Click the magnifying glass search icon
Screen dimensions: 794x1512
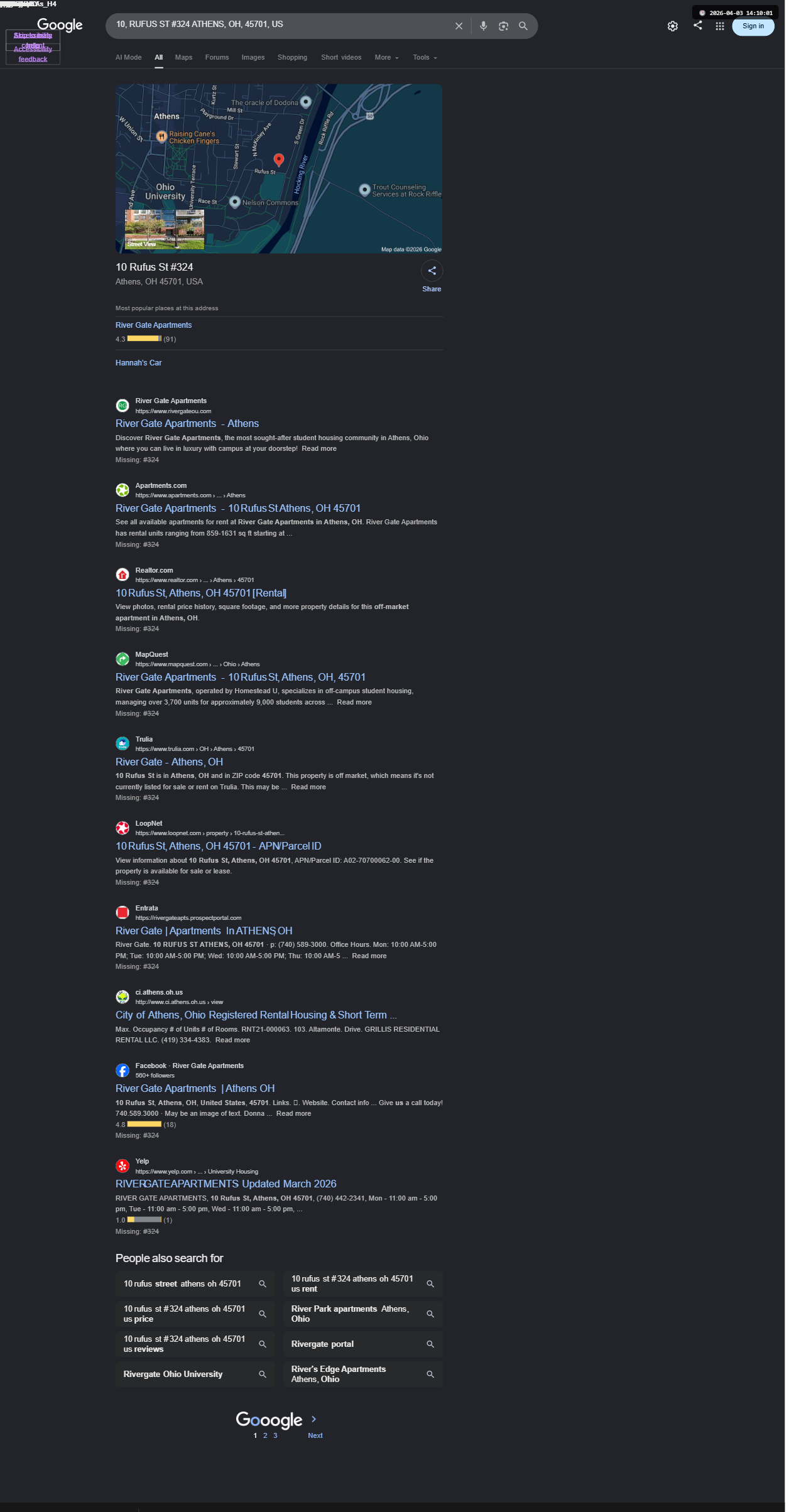[523, 26]
